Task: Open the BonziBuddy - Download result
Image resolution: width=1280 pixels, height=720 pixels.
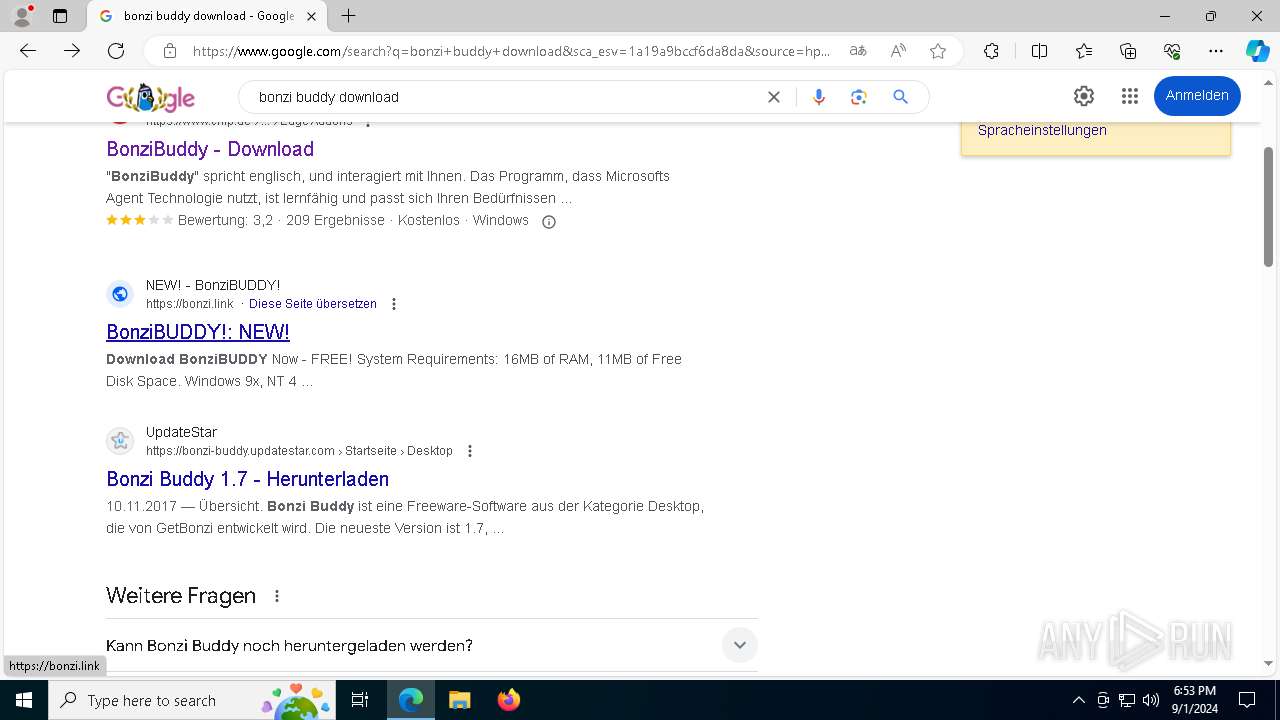Action: coord(210,149)
